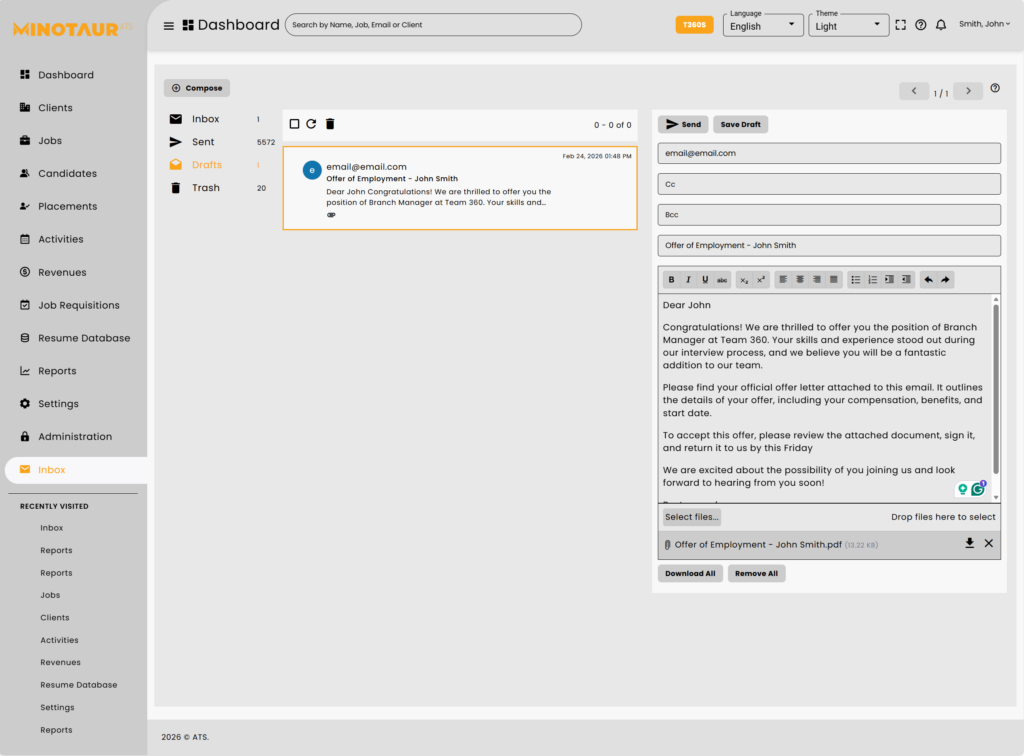Enter full screen mode
This screenshot has width=1024, height=756.
click(x=901, y=25)
